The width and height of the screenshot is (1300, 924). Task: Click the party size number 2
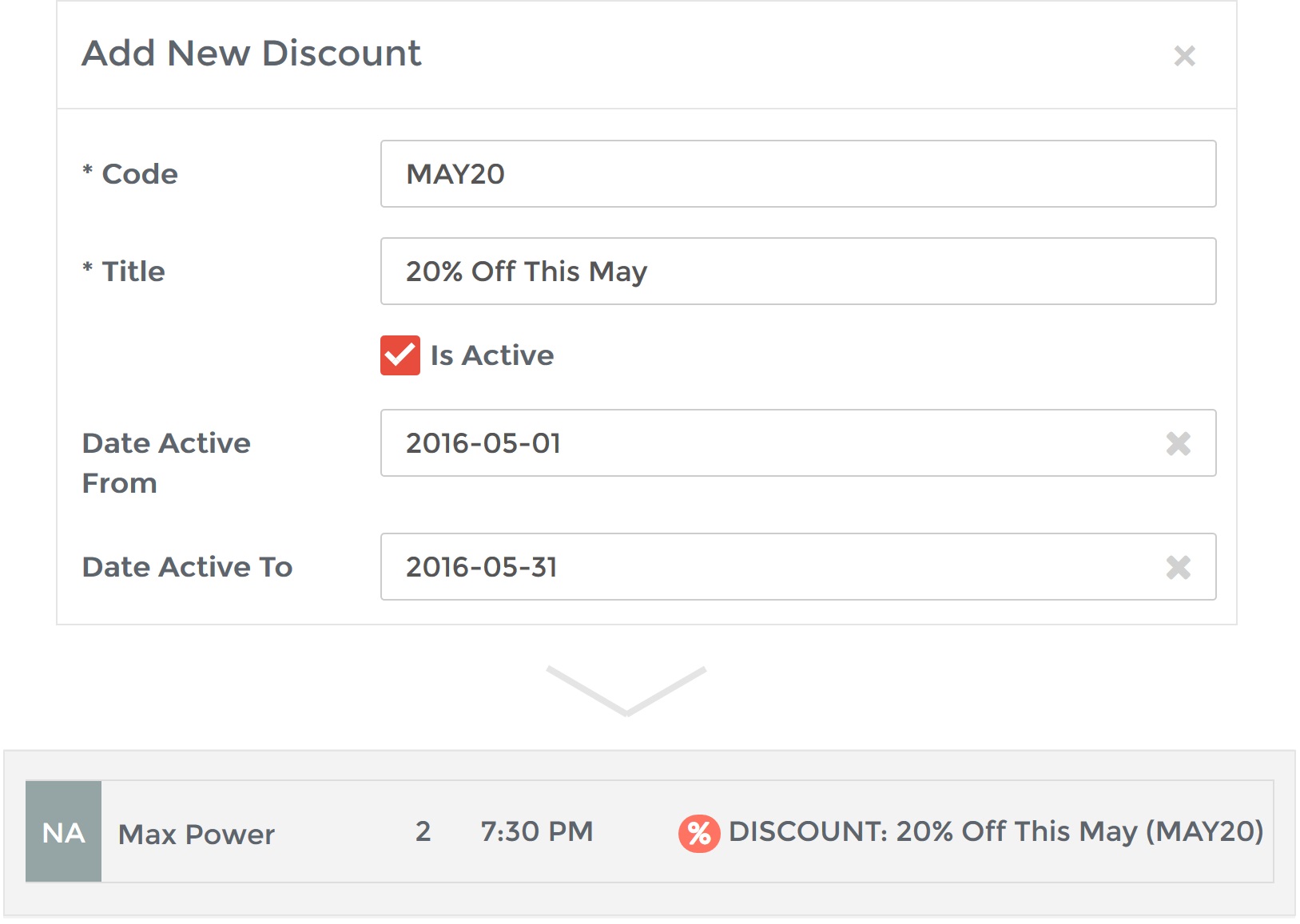[x=423, y=831]
